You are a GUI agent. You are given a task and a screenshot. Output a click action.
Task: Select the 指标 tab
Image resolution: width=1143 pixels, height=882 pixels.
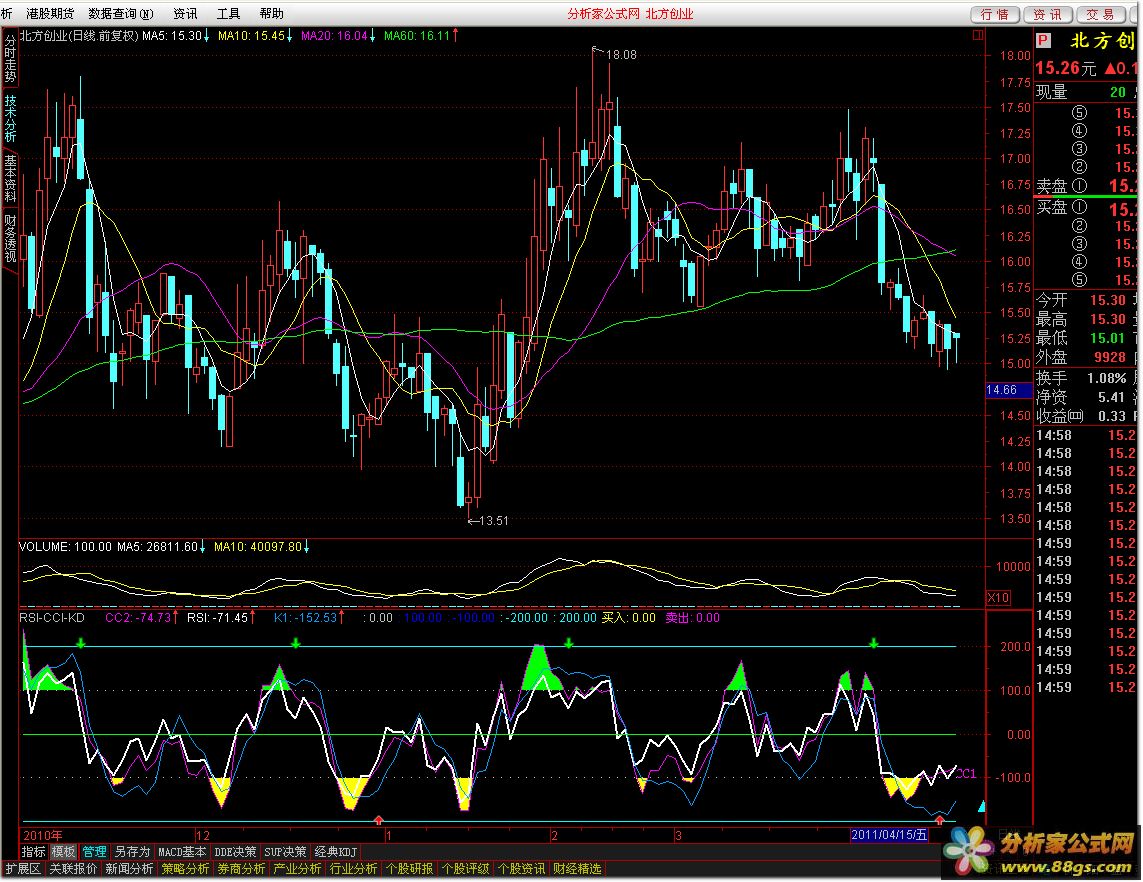(x=34, y=851)
